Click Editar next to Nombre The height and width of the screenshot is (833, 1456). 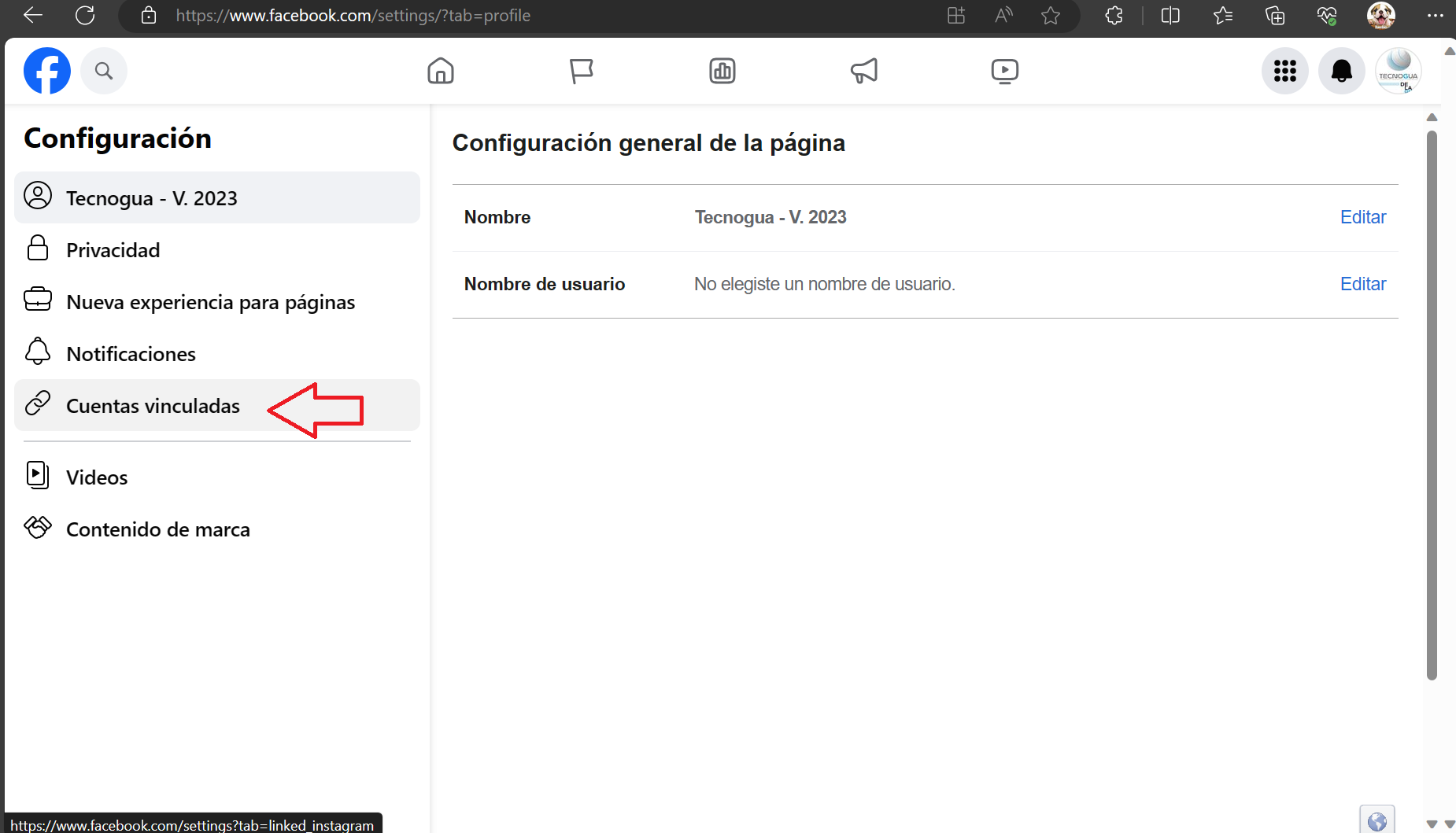click(1362, 217)
